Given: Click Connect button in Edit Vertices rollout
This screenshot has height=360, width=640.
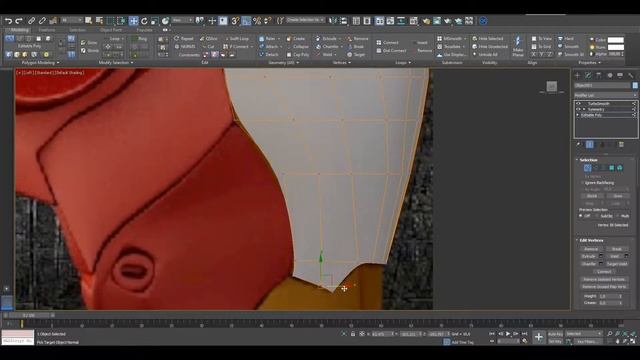Looking at the screenshot, I should (x=604, y=271).
